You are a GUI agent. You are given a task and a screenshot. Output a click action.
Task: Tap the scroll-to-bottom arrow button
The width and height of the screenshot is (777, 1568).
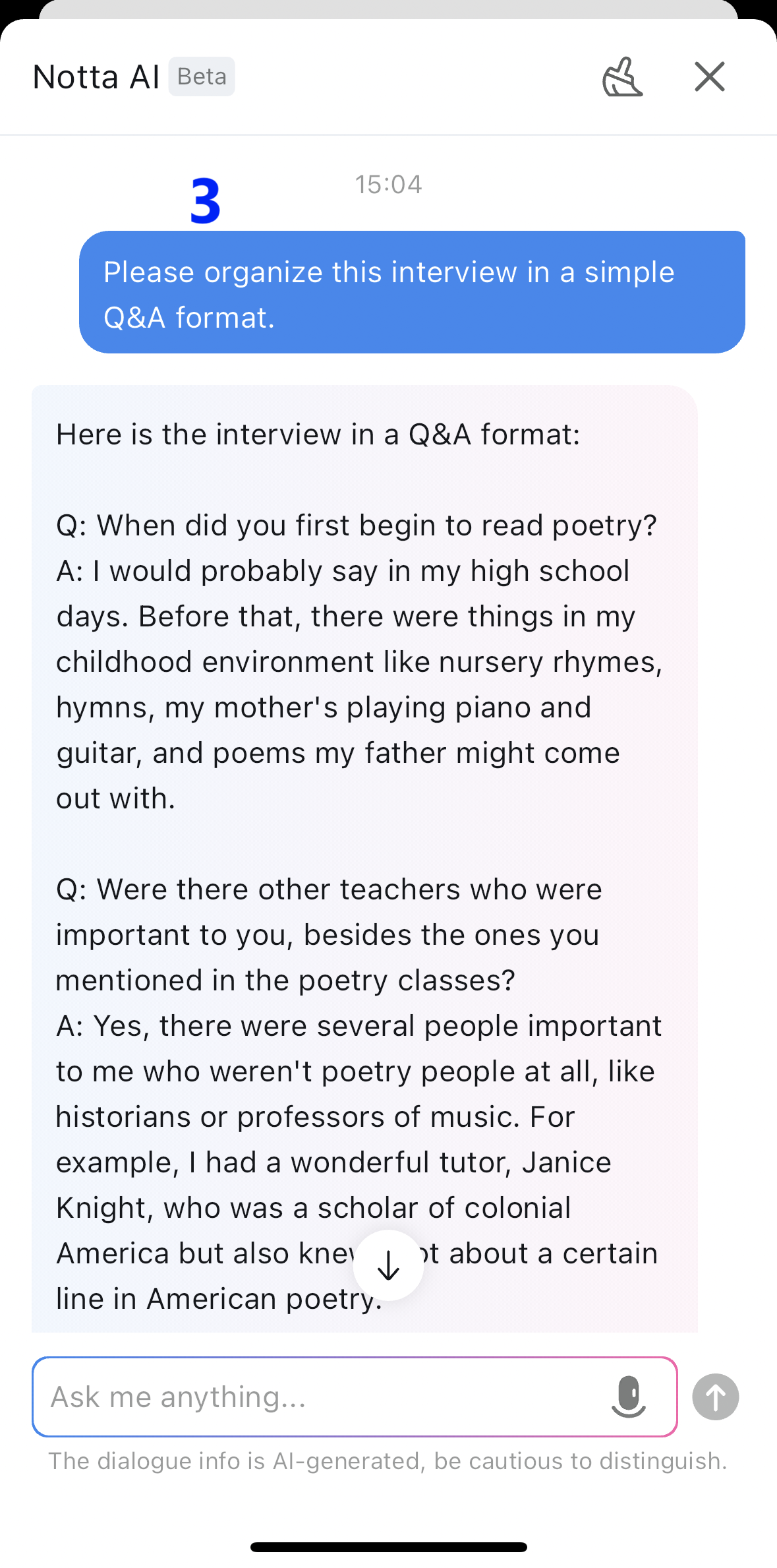pyautogui.click(x=388, y=1265)
